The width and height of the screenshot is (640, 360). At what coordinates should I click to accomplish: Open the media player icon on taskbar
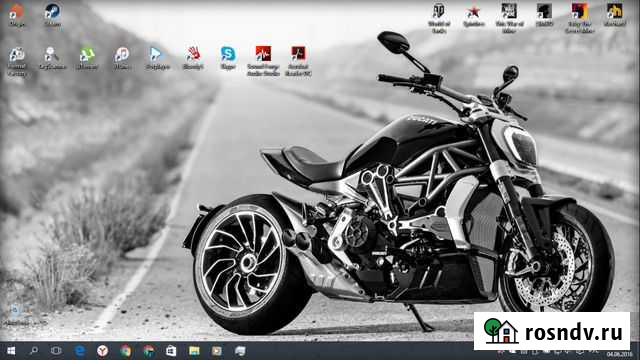point(217,351)
